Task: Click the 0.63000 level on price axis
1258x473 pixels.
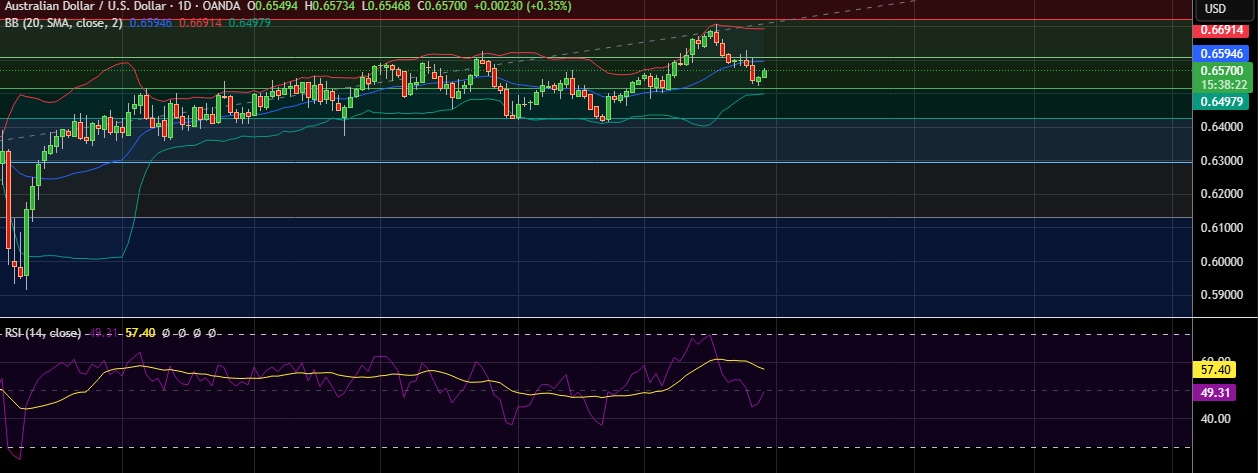Action: click(x=1221, y=161)
